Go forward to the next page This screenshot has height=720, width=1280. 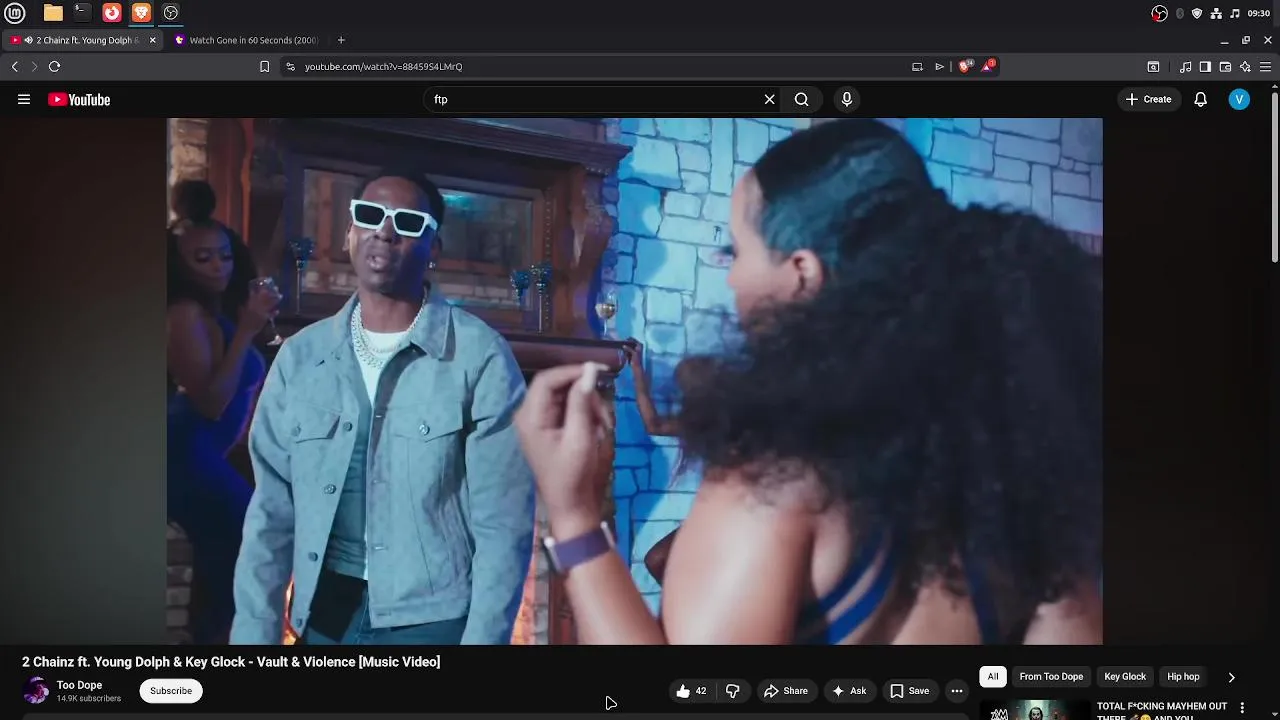[x=34, y=67]
